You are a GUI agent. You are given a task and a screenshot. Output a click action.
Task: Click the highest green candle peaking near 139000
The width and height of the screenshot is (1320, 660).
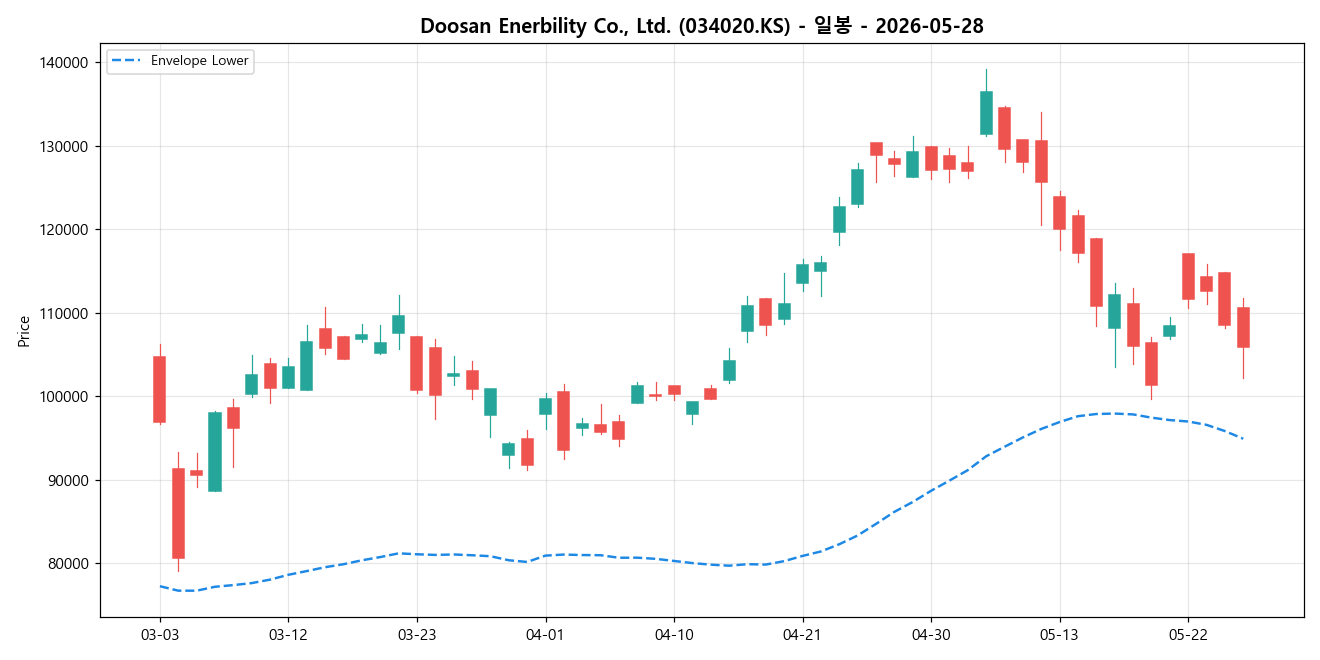click(986, 113)
